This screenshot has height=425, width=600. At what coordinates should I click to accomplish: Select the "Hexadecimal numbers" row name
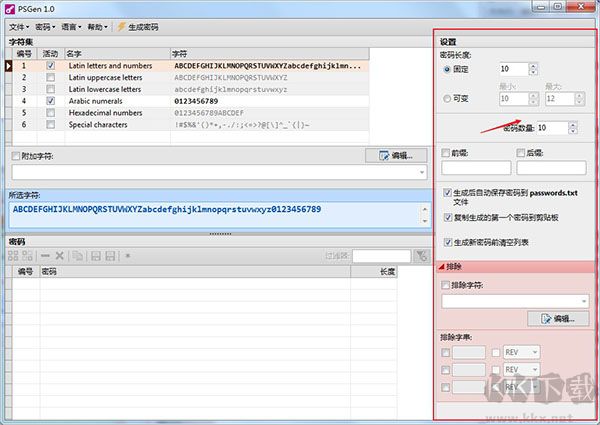pyautogui.click(x=105, y=113)
